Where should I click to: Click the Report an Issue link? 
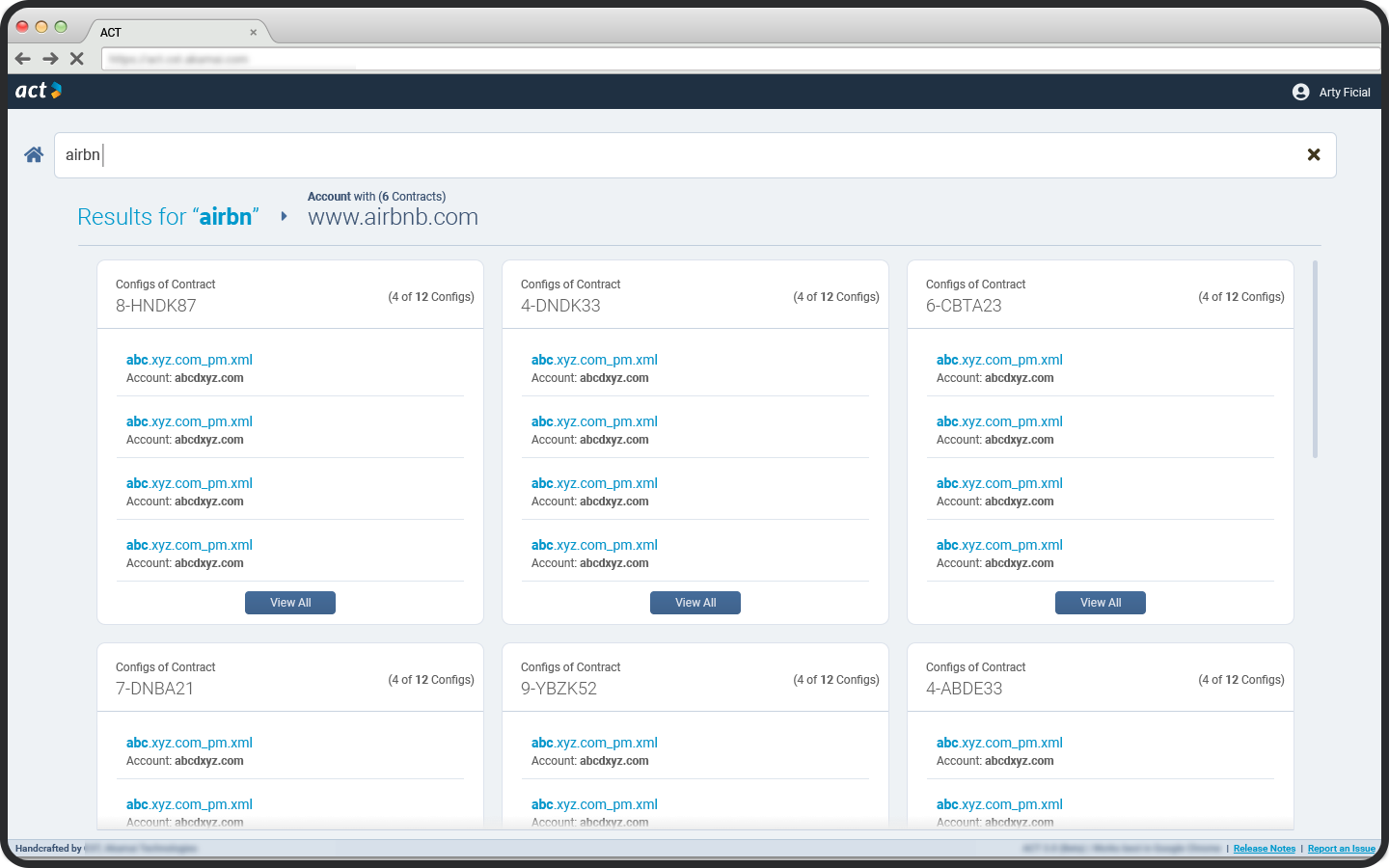click(x=1341, y=849)
